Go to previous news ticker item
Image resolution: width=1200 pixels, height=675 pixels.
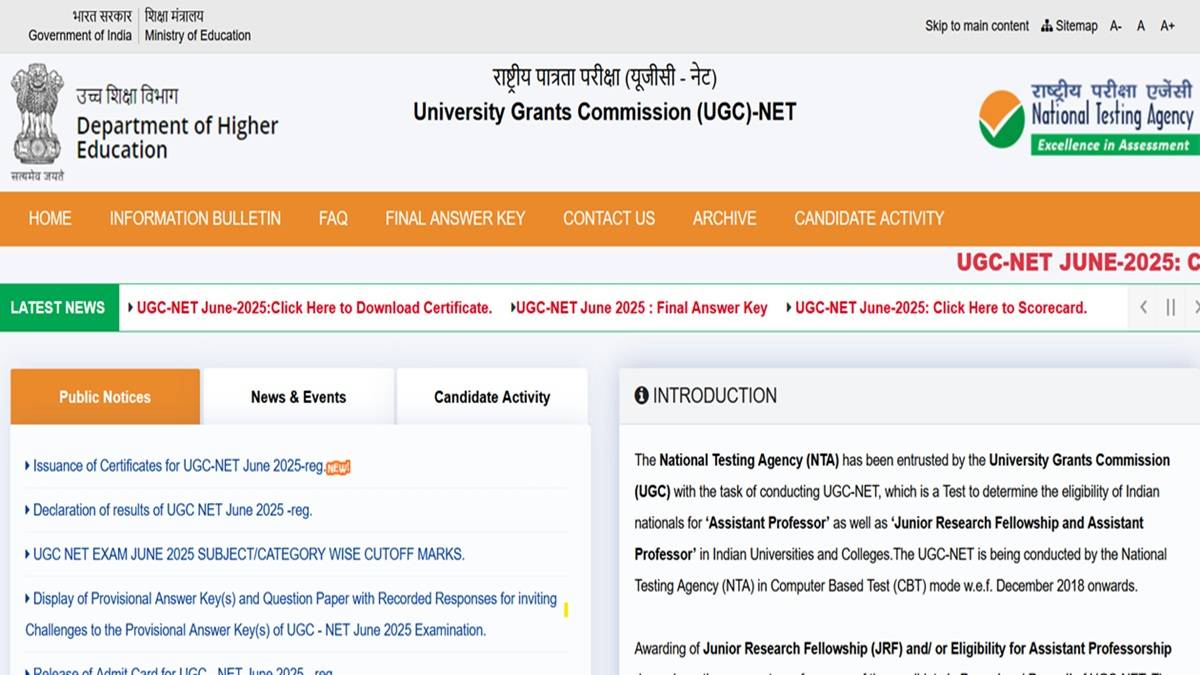click(x=1143, y=307)
